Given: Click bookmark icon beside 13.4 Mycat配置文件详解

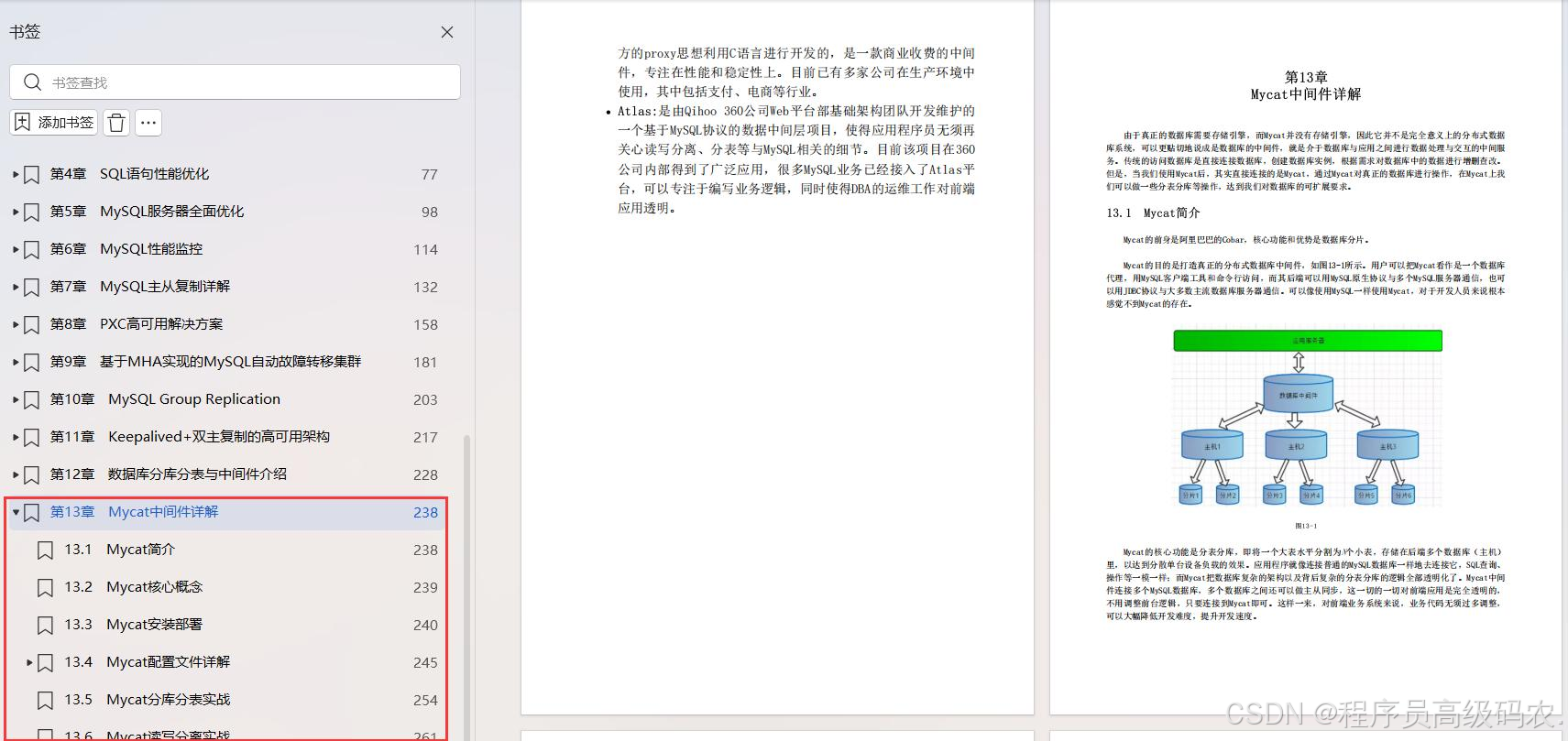Looking at the screenshot, I should point(45,662).
